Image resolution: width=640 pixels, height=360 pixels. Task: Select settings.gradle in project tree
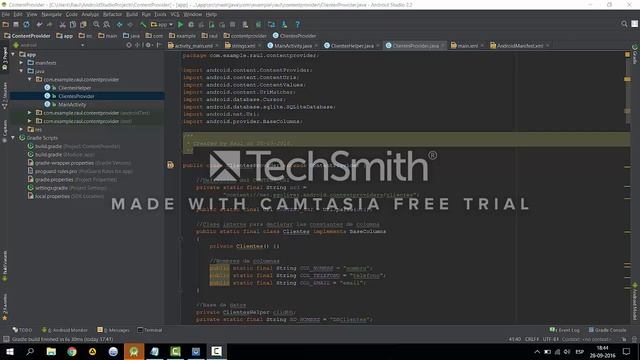[x=51, y=188]
